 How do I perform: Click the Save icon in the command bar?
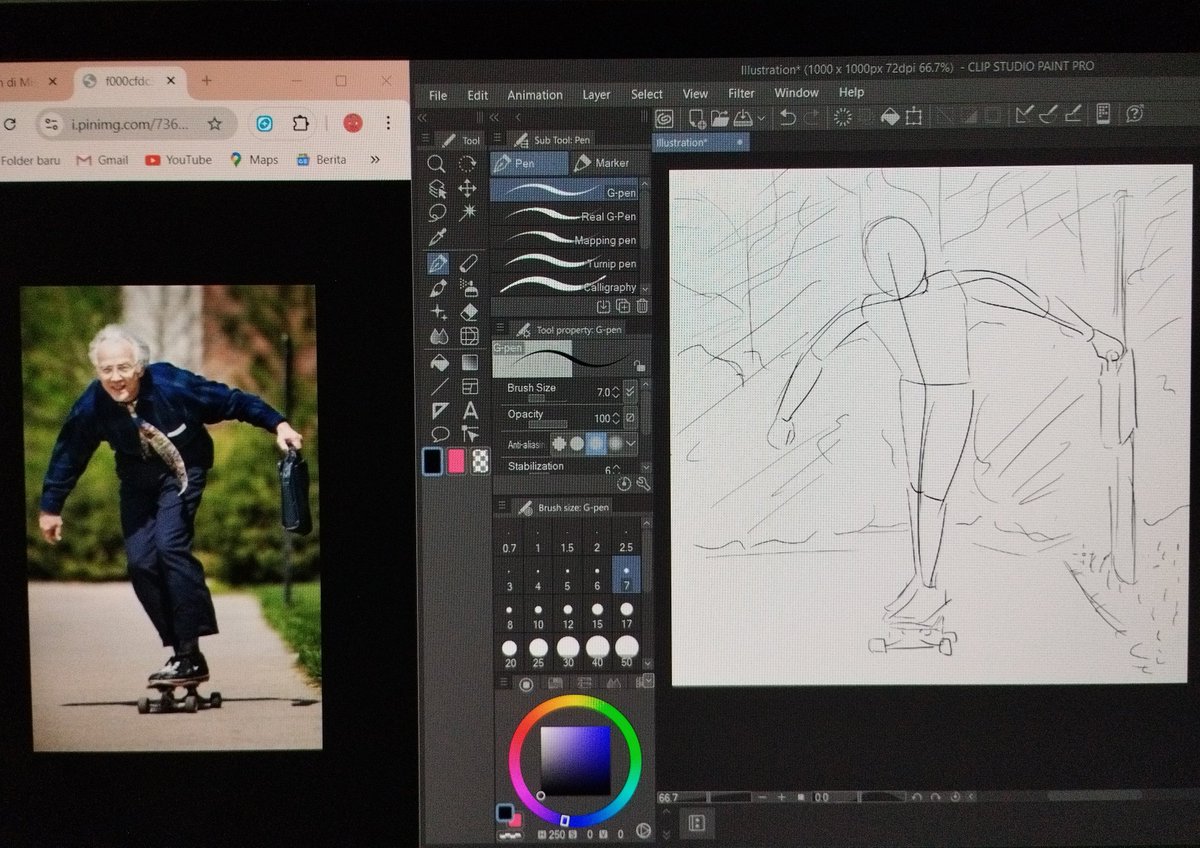(743, 118)
